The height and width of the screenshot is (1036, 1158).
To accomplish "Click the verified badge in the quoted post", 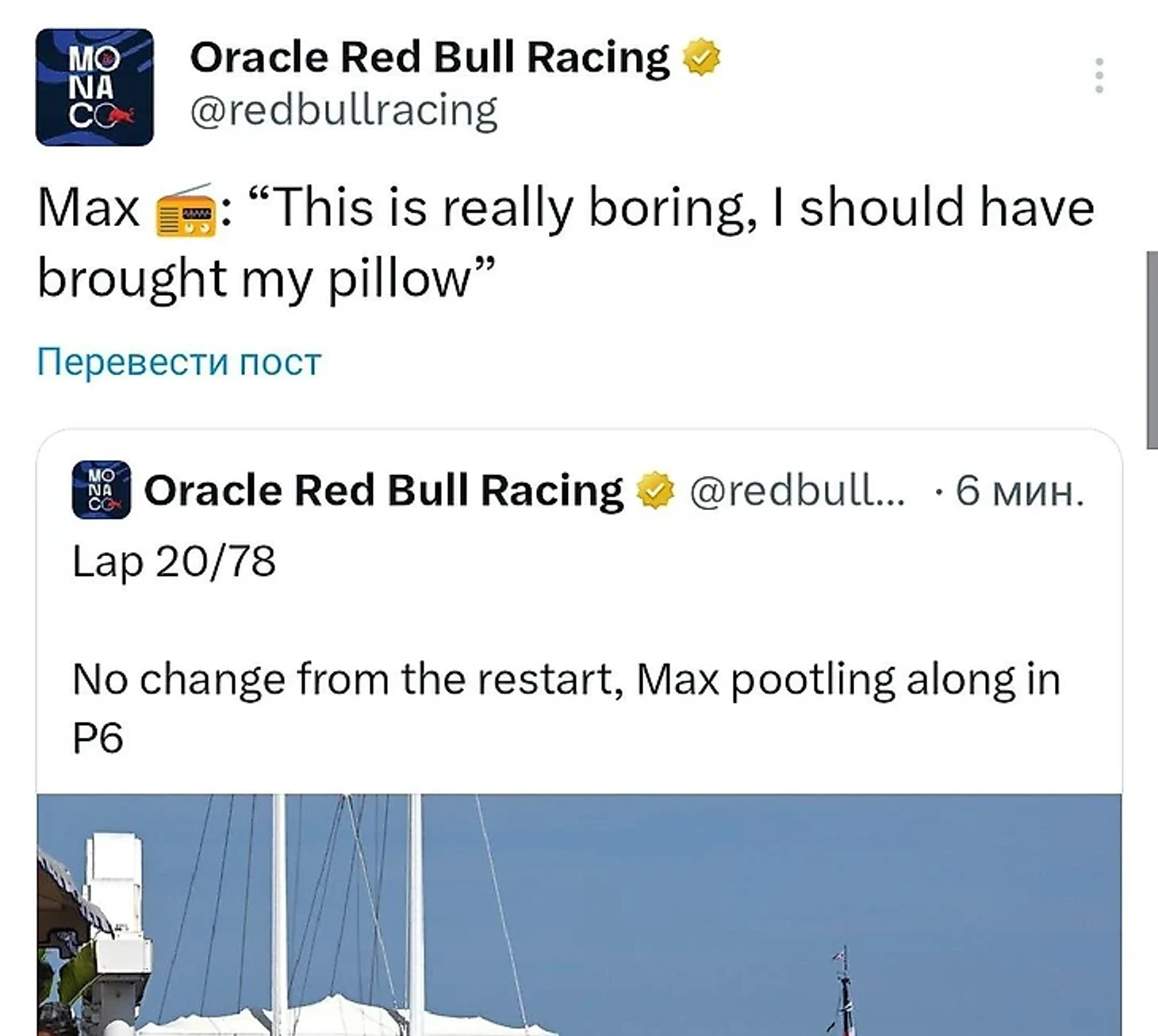I will [x=656, y=491].
